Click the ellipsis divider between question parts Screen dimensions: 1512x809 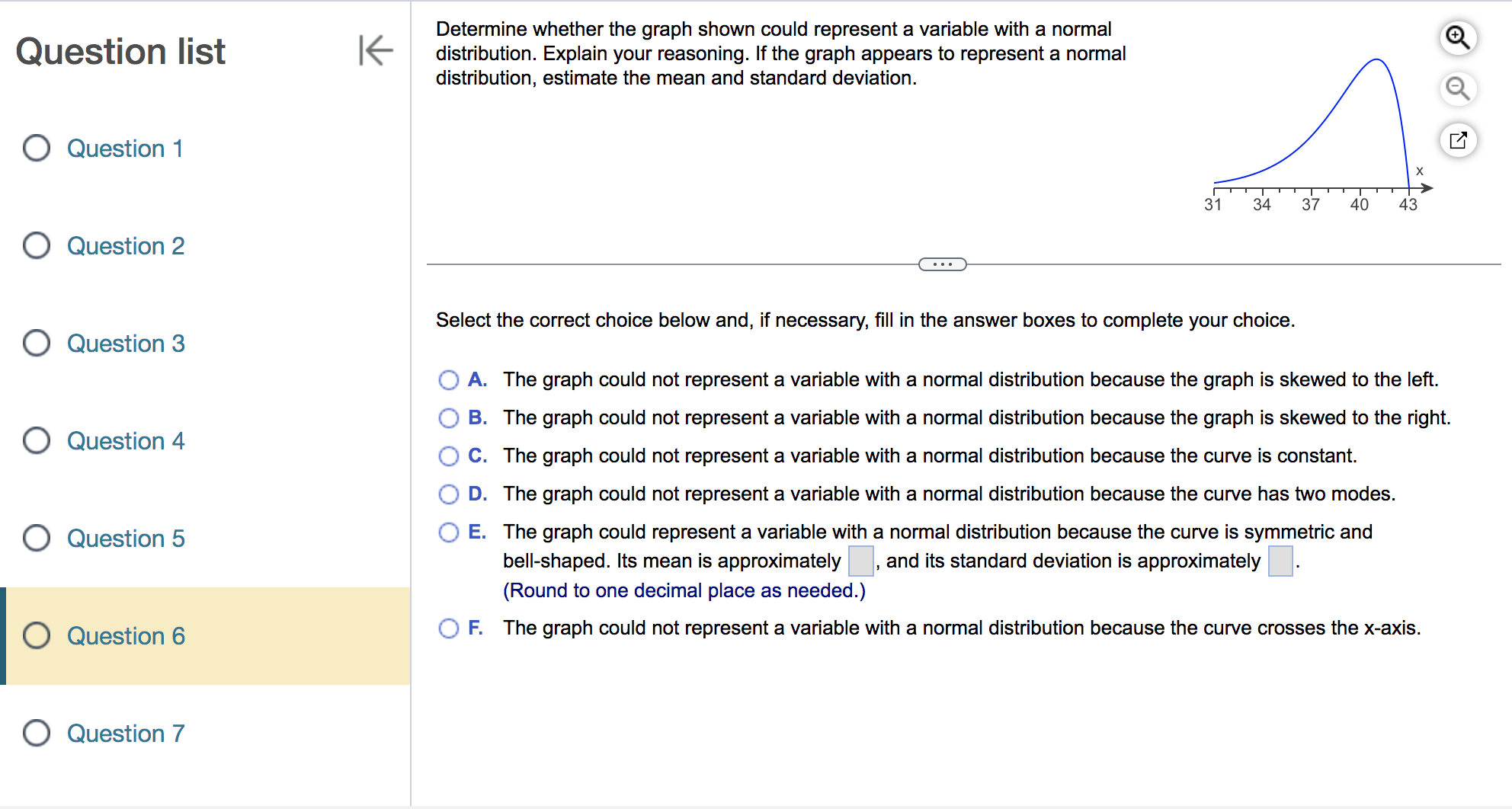942,264
